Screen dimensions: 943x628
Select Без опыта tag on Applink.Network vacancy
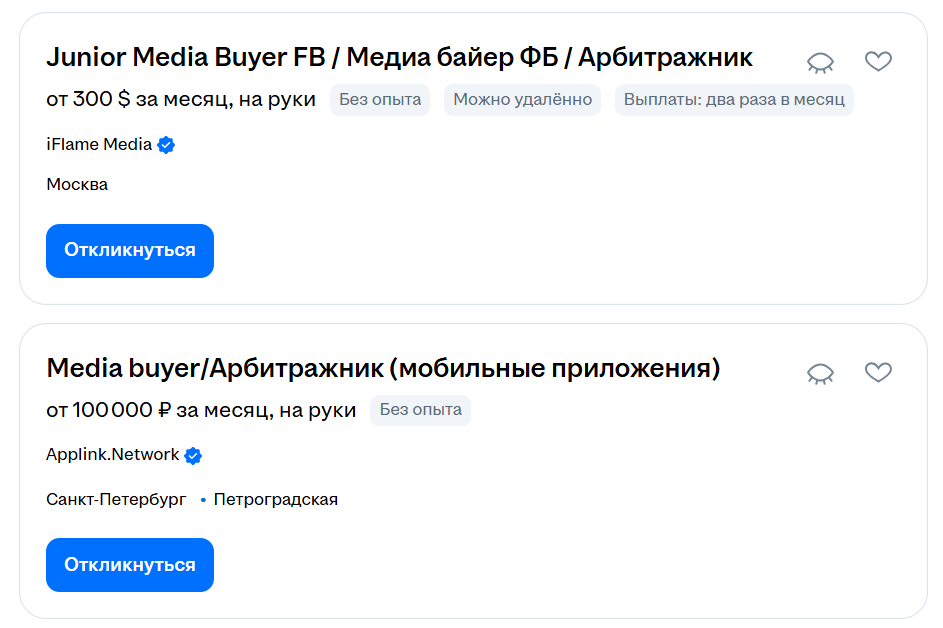(420, 410)
